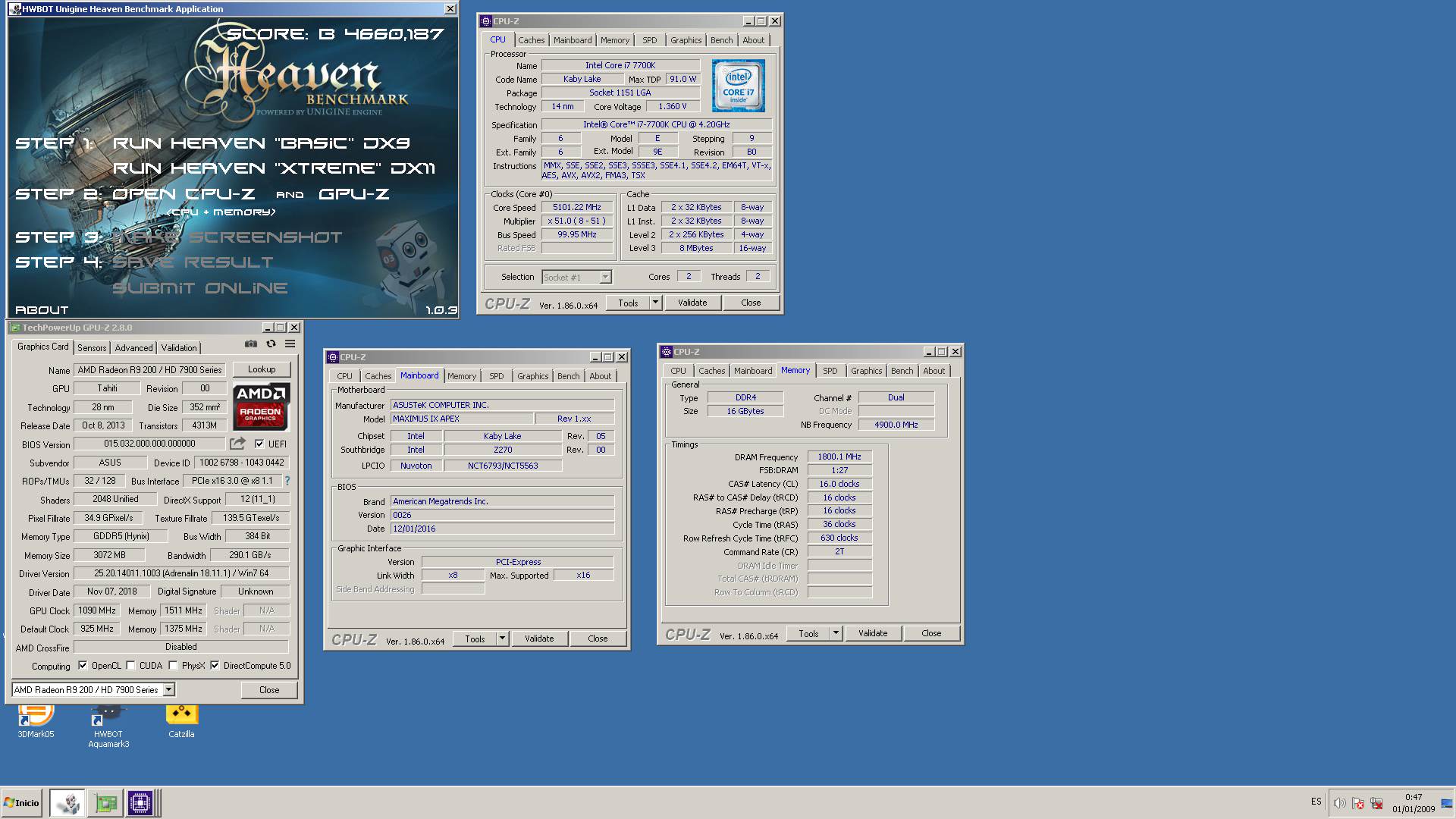Image resolution: width=1456 pixels, height=819 pixels.
Task: Click the Open CPU-Z link in Heaven
Action: pyautogui.click(x=184, y=193)
